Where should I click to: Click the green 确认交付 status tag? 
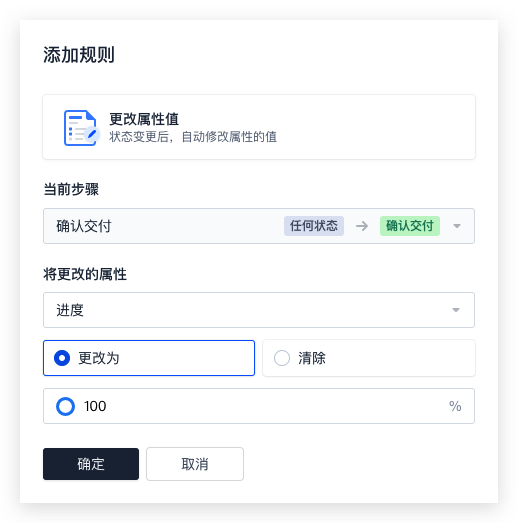(410, 226)
